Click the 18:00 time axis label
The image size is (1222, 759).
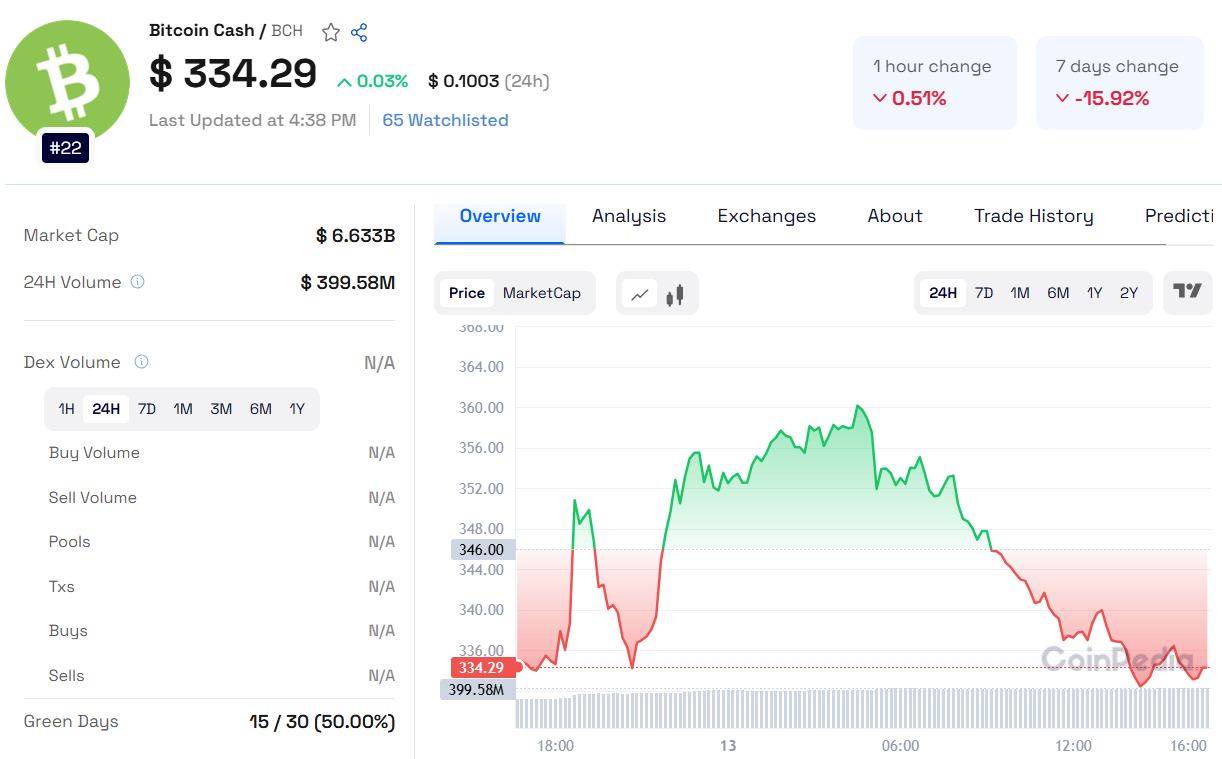pos(555,746)
